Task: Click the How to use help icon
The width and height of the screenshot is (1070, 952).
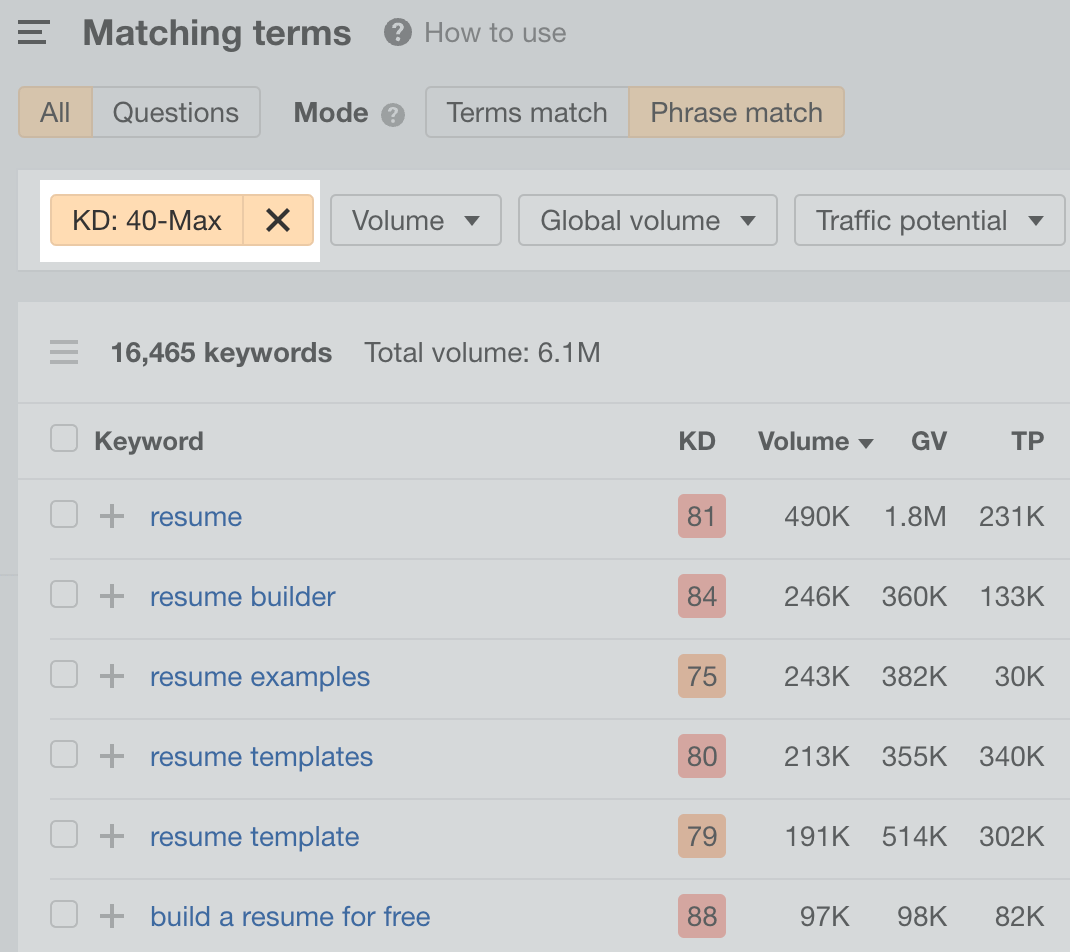Action: (x=396, y=32)
